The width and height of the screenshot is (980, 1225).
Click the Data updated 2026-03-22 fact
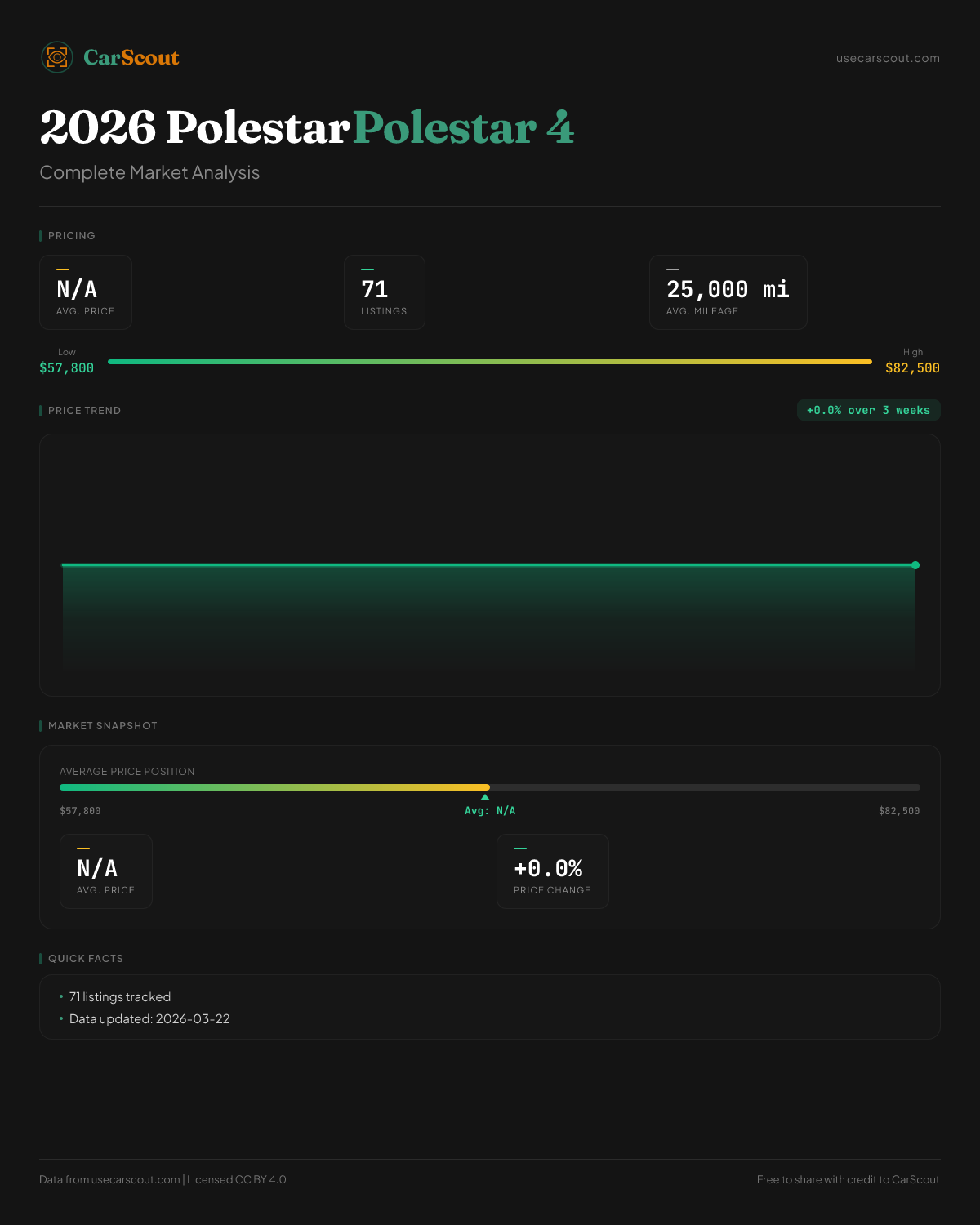(x=149, y=1019)
